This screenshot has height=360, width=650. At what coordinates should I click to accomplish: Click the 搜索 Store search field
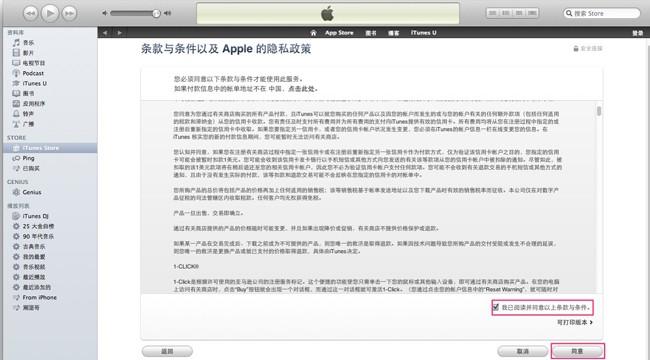tap(601, 13)
